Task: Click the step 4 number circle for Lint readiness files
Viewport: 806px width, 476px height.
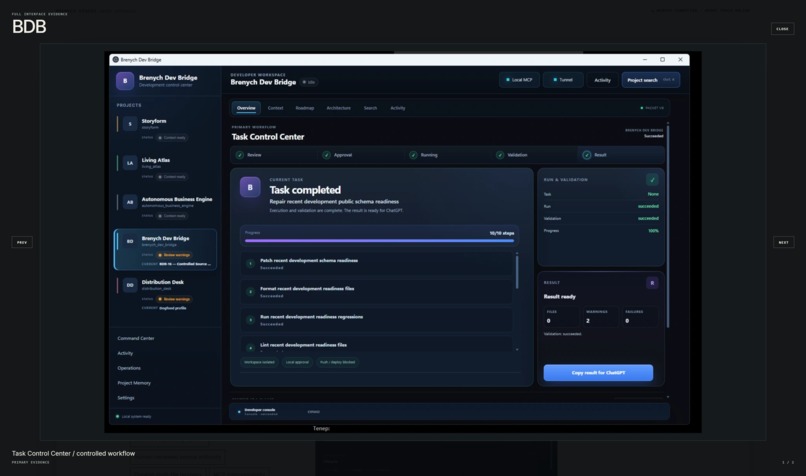Action: (x=250, y=347)
